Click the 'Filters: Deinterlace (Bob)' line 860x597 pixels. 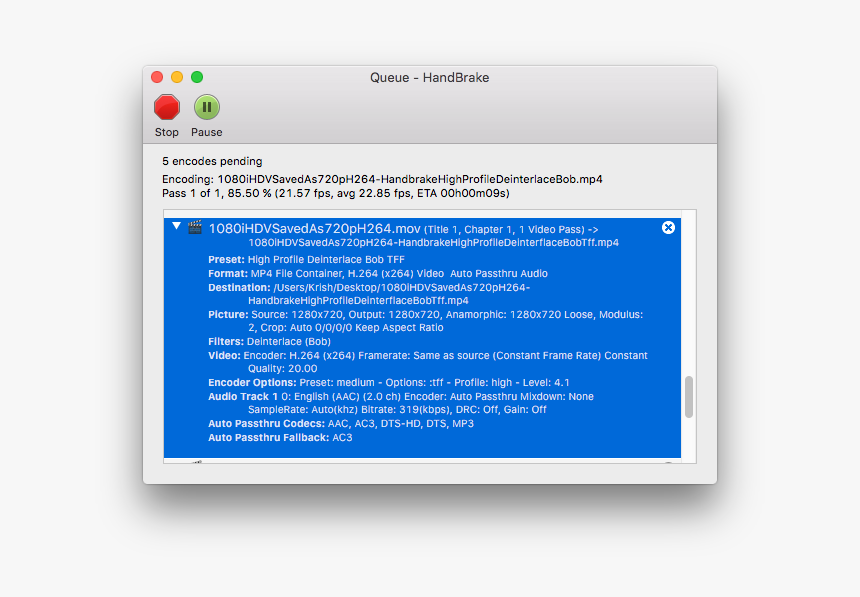[269, 341]
